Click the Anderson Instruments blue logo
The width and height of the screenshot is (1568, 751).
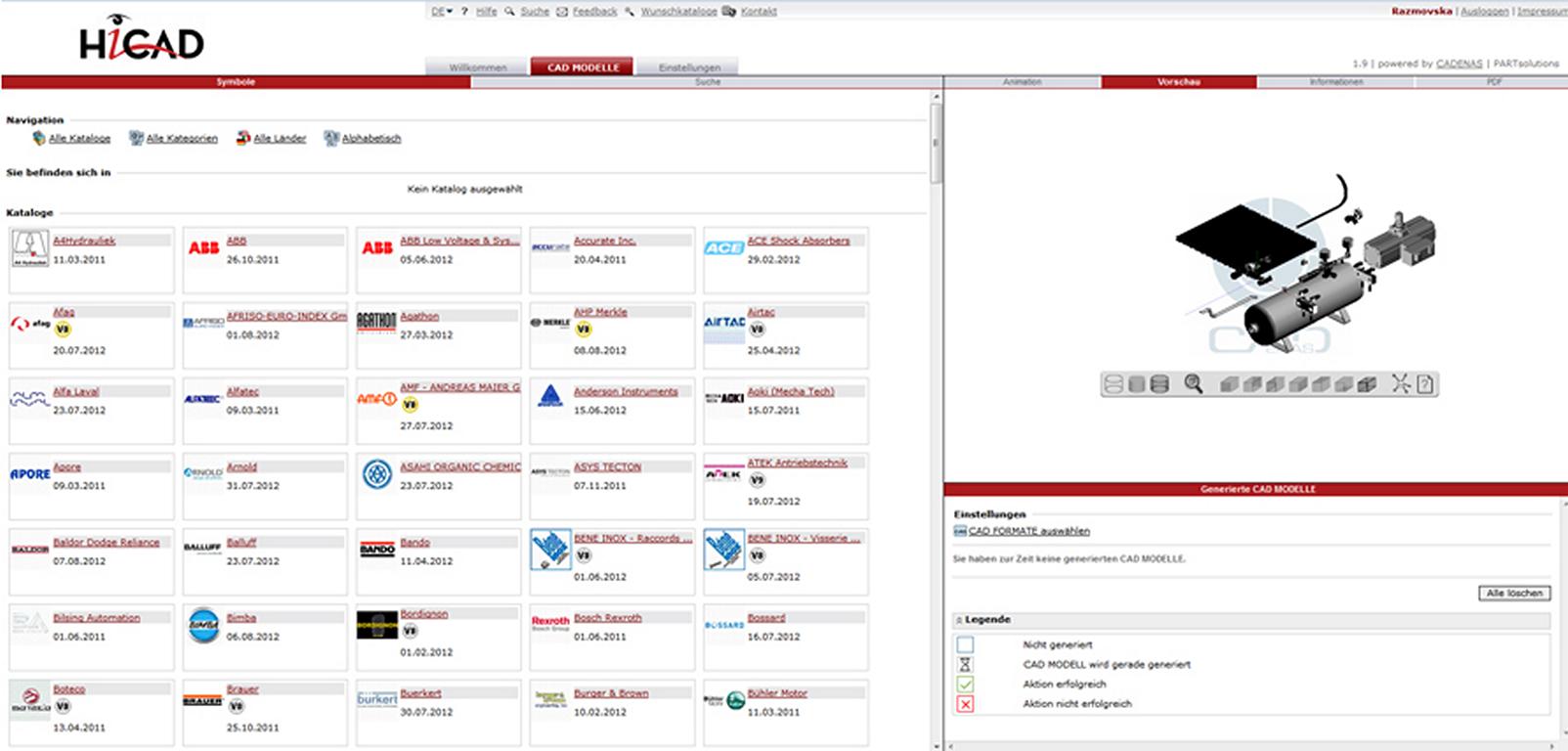pyautogui.click(x=550, y=396)
